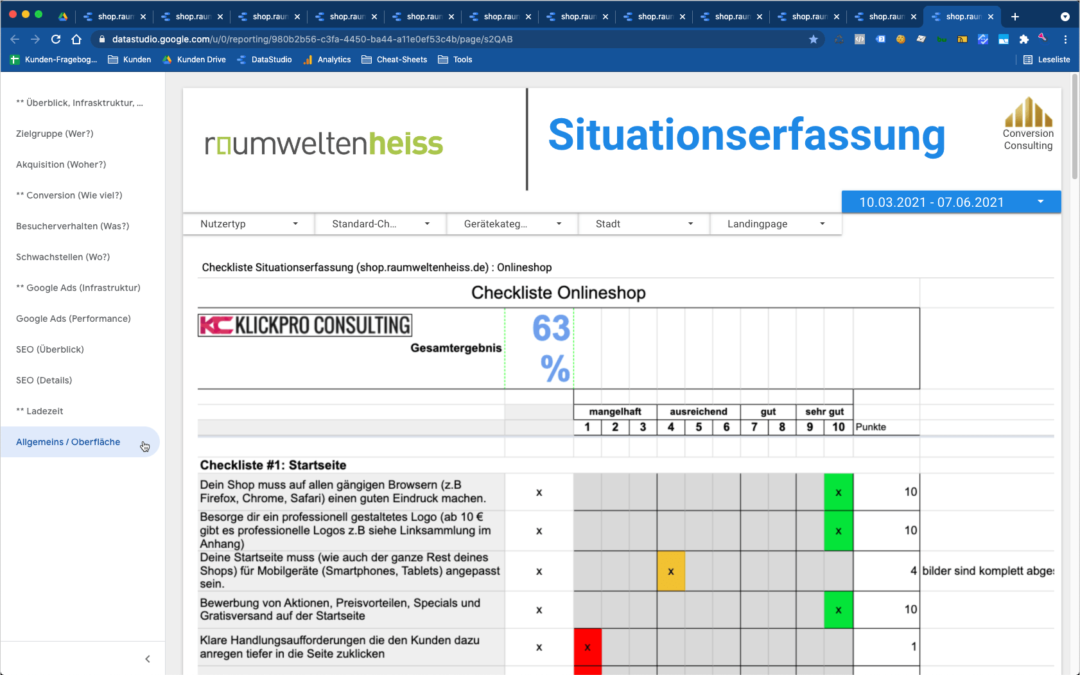Open Zielgruppe (Wer?) report page
Screen dimensions: 1080x675
(54, 133)
